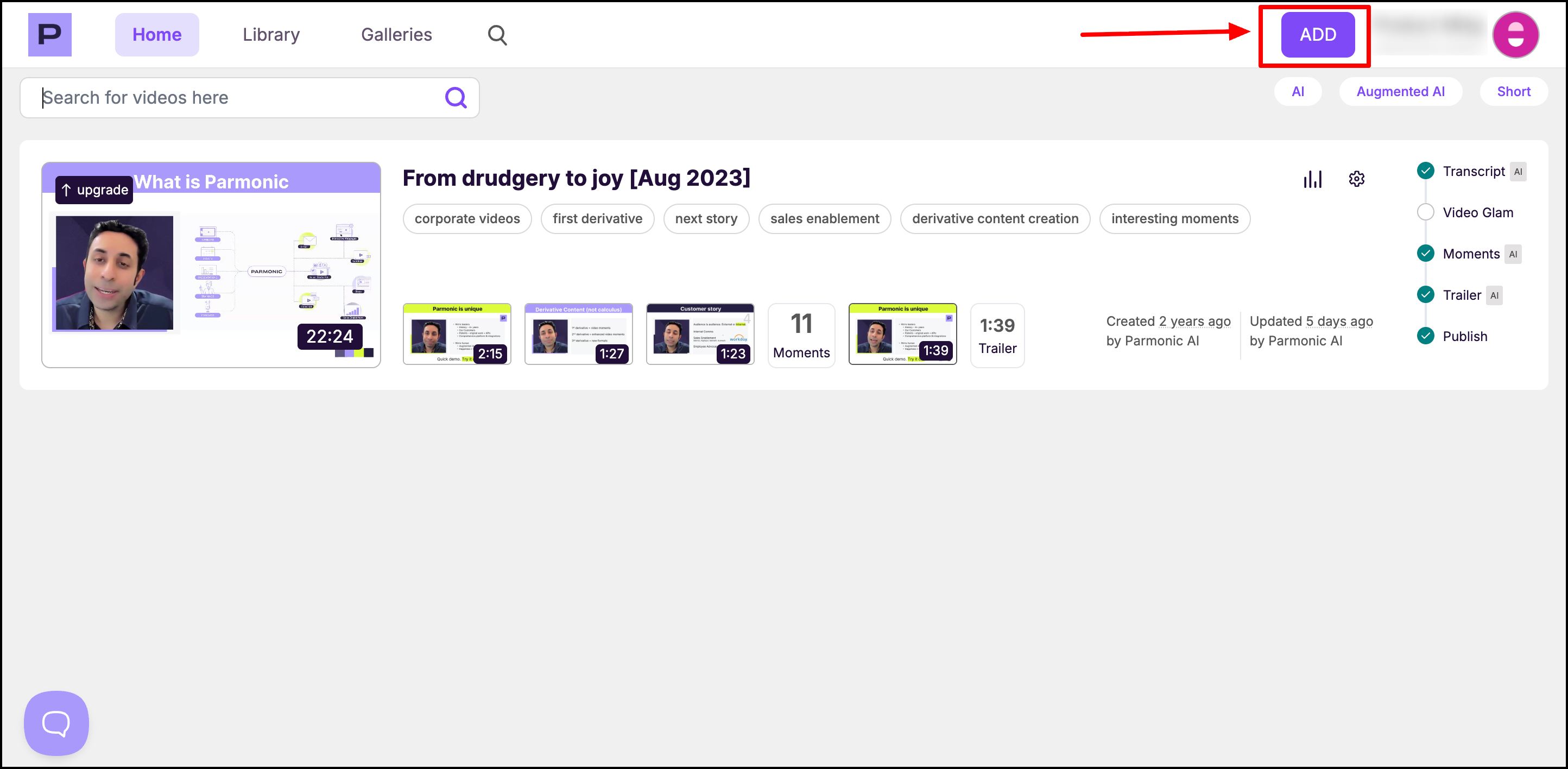Open the 2:15 moment thumbnail
Image resolution: width=1568 pixels, height=769 pixels.
coord(457,335)
